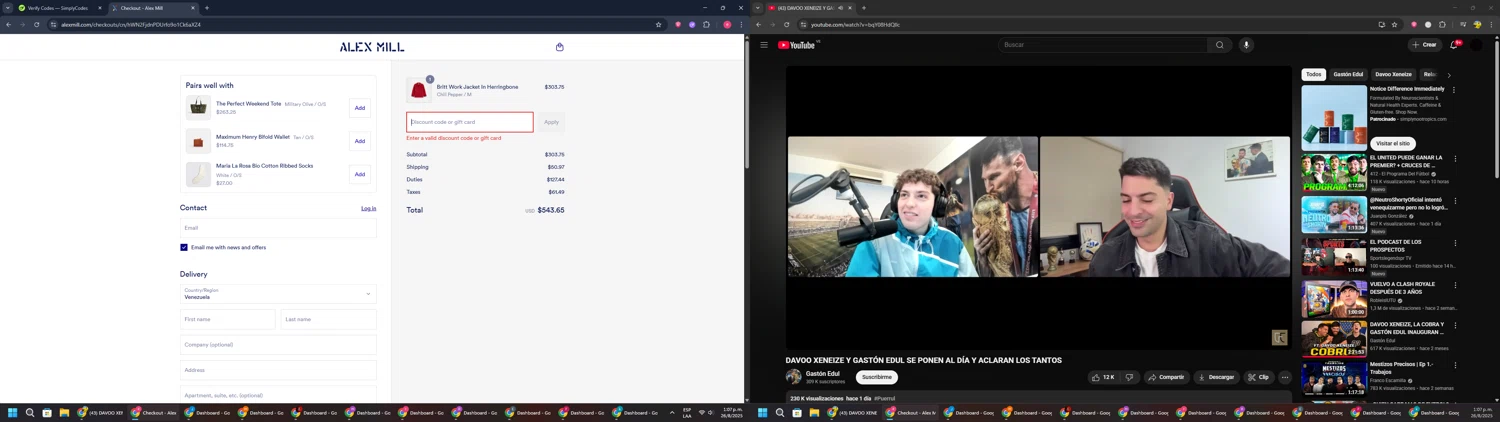Start YouTube voice search with microphone
This screenshot has width=1500, height=422.
[x=1246, y=45]
